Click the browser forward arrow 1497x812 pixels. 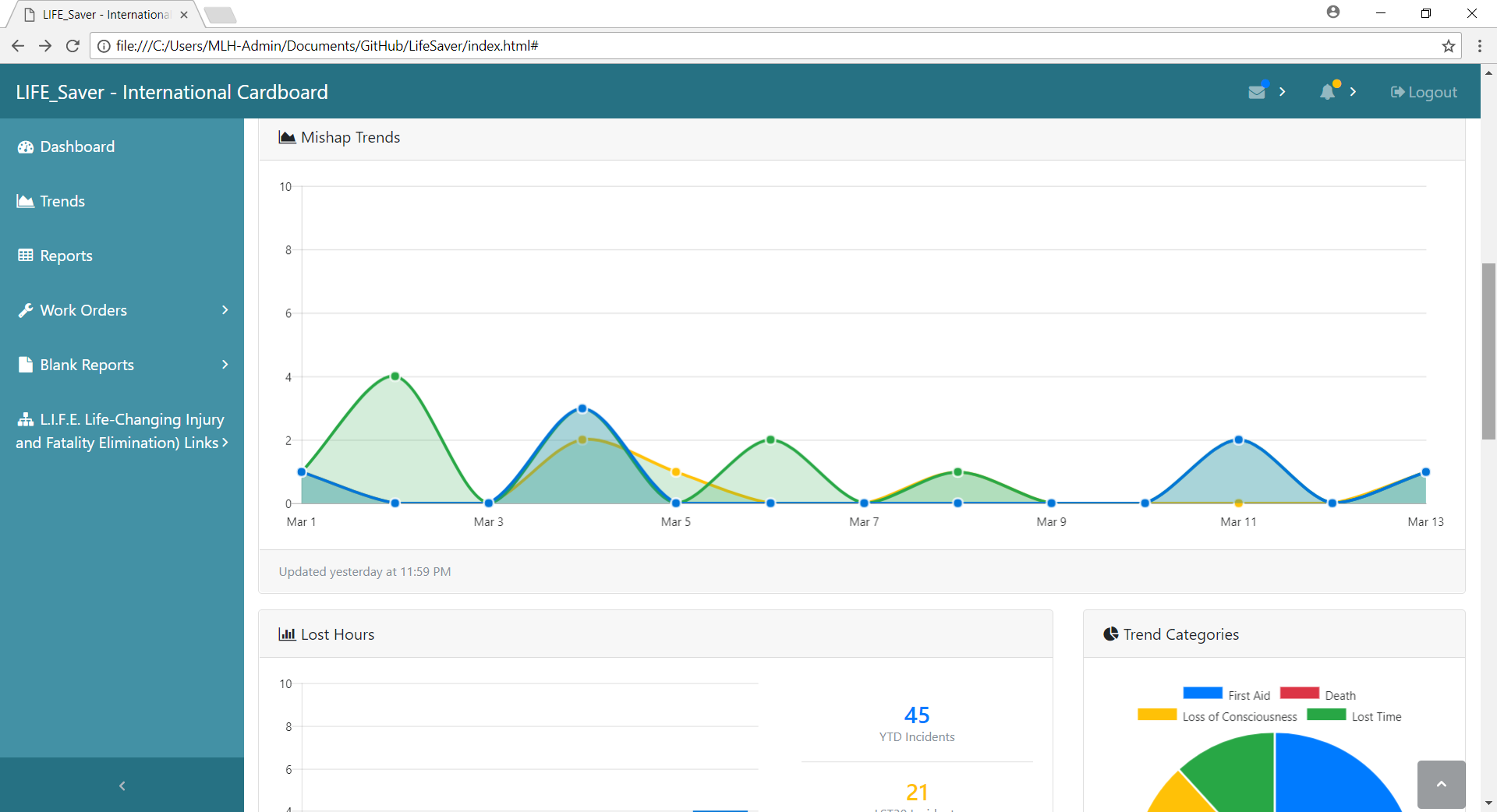tap(45, 46)
